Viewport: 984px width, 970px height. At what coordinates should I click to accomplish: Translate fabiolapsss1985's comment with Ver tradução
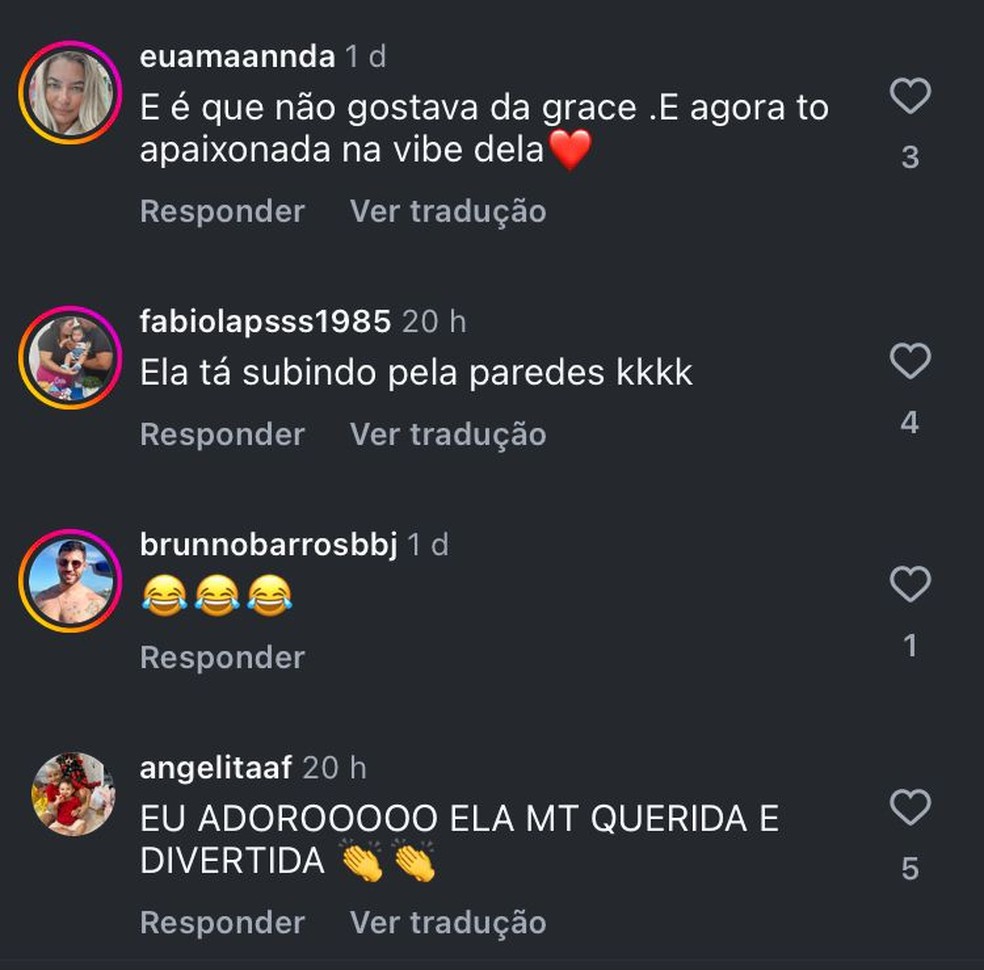coord(448,434)
